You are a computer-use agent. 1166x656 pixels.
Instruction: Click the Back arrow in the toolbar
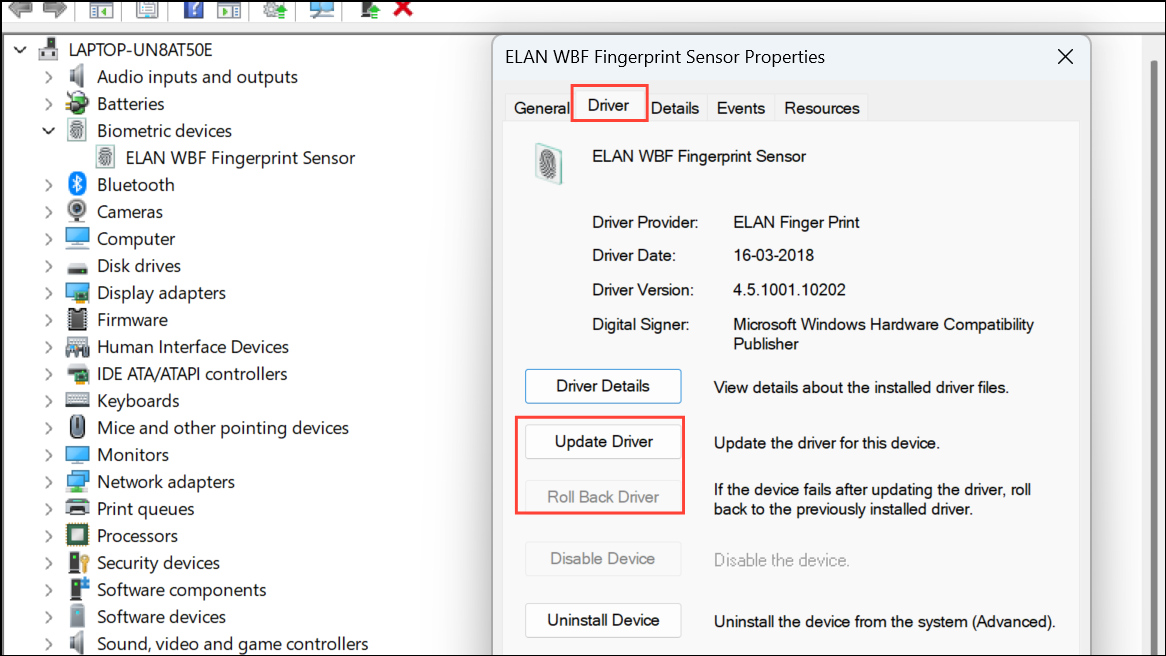21,9
